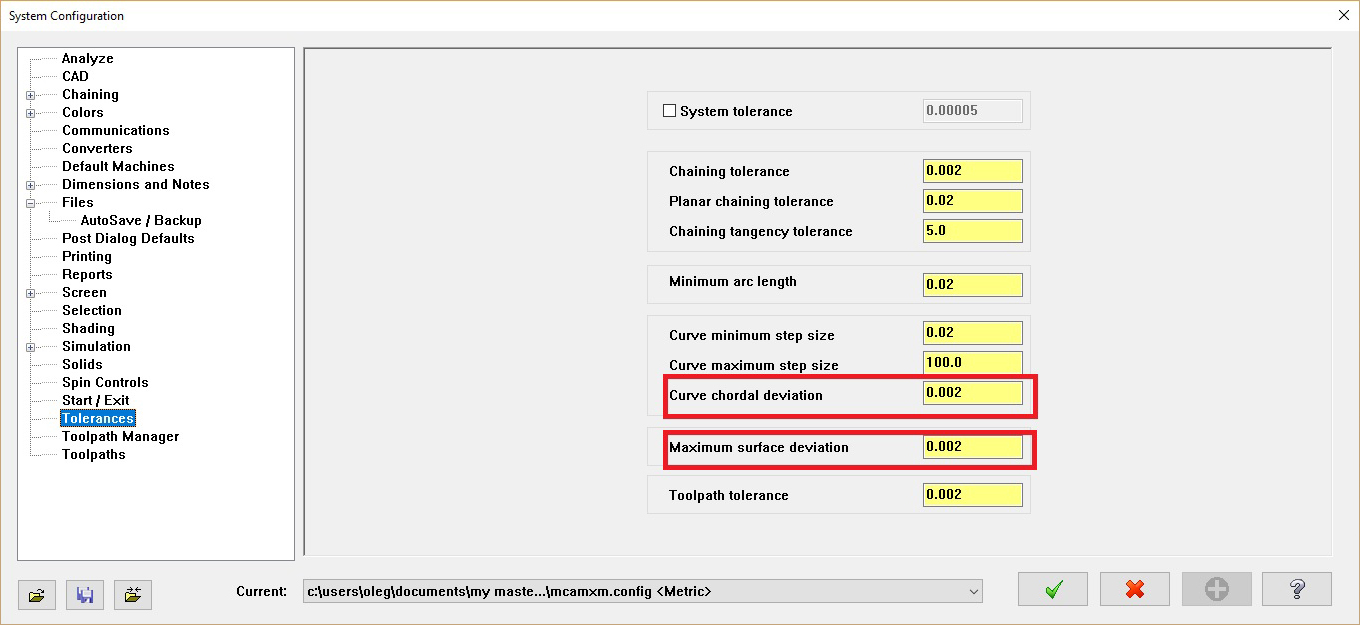The height and width of the screenshot is (625, 1360).
Task: Click the grayed plus apply button
Action: click(1216, 589)
